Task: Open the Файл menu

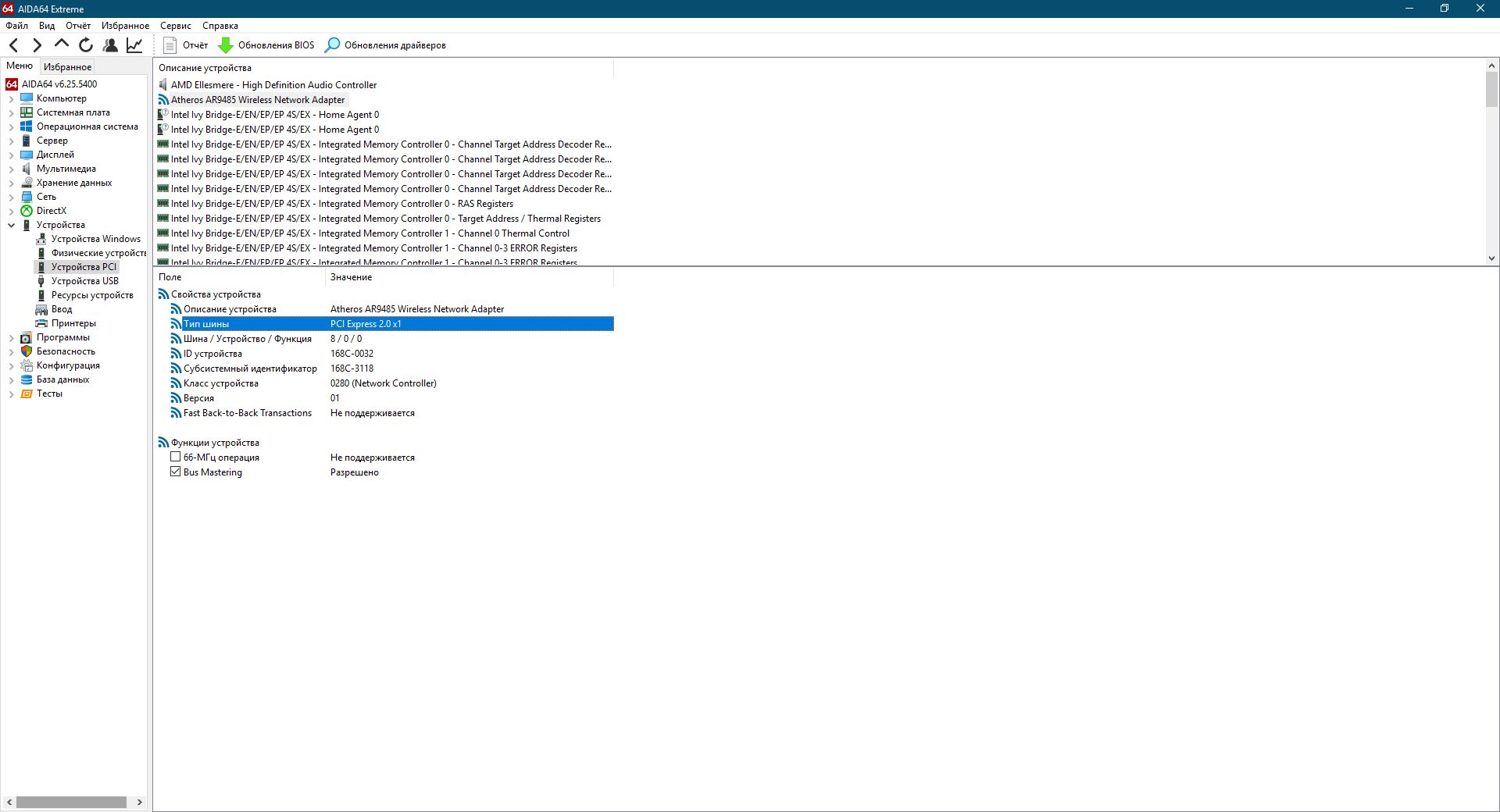Action: pos(16,26)
